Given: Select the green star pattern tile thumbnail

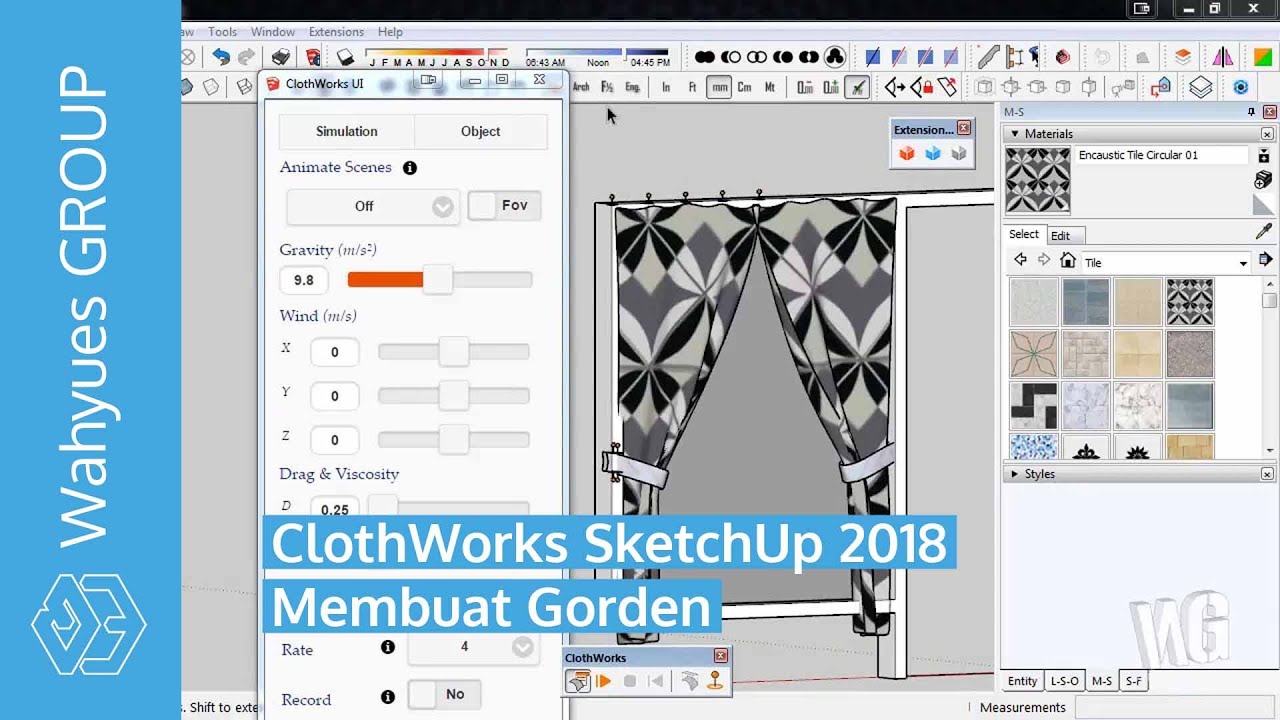Looking at the screenshot, I should pos(1033,354).
